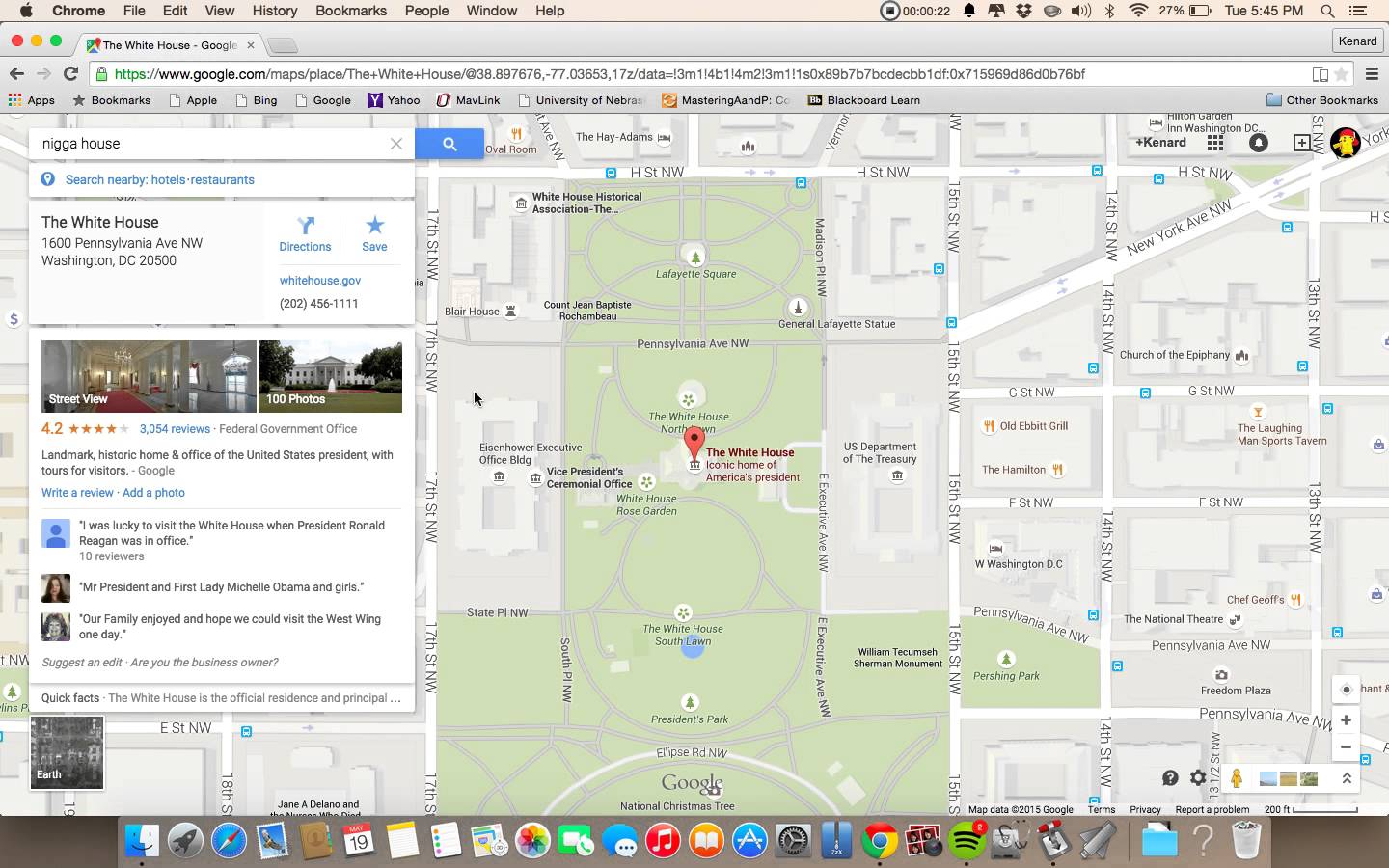The width and height of the screenshot is (1389, 868).
Task: Expand Quick facts about The White House
Action: pyautogui.click(x=222, y=698)
